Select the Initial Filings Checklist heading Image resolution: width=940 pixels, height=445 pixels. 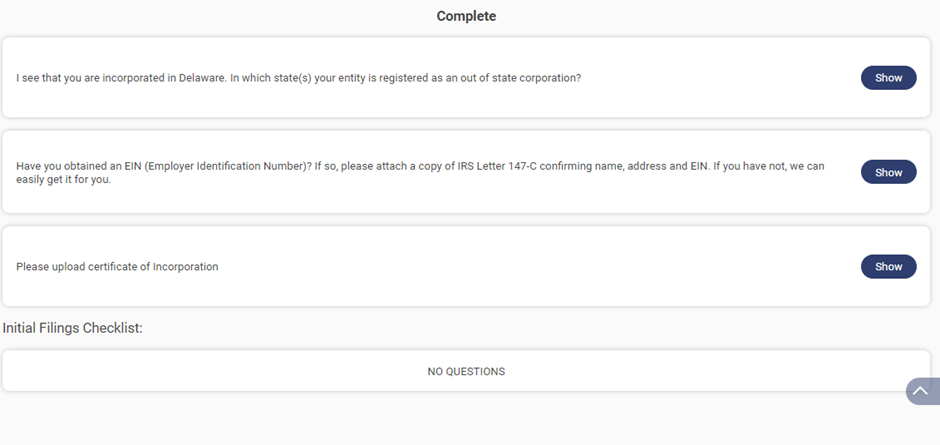(x=73, y=328)
